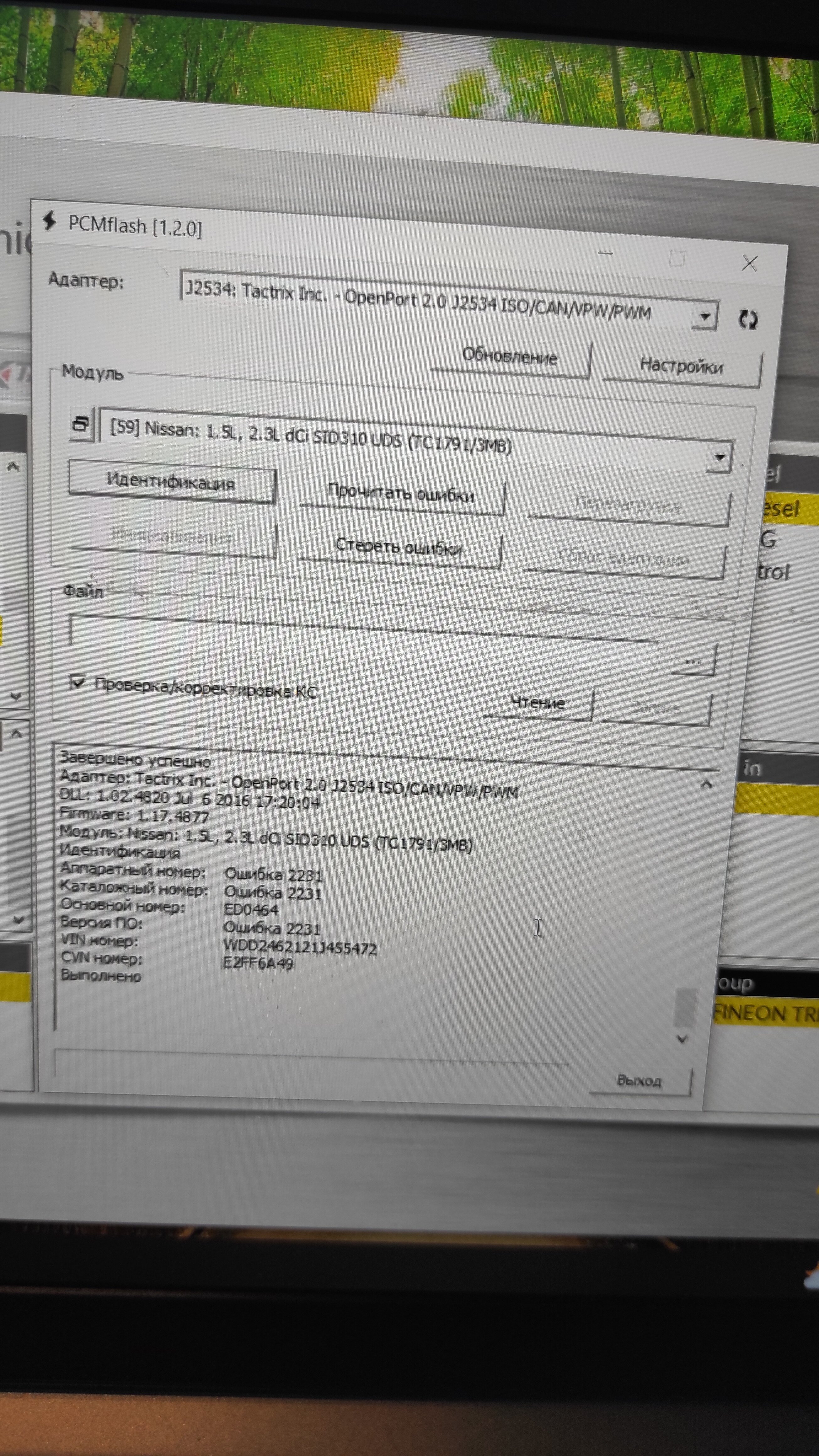Open Настройки settings
Image resolution: width=819 pixels, height=1456 pixels.
(681, 367)
